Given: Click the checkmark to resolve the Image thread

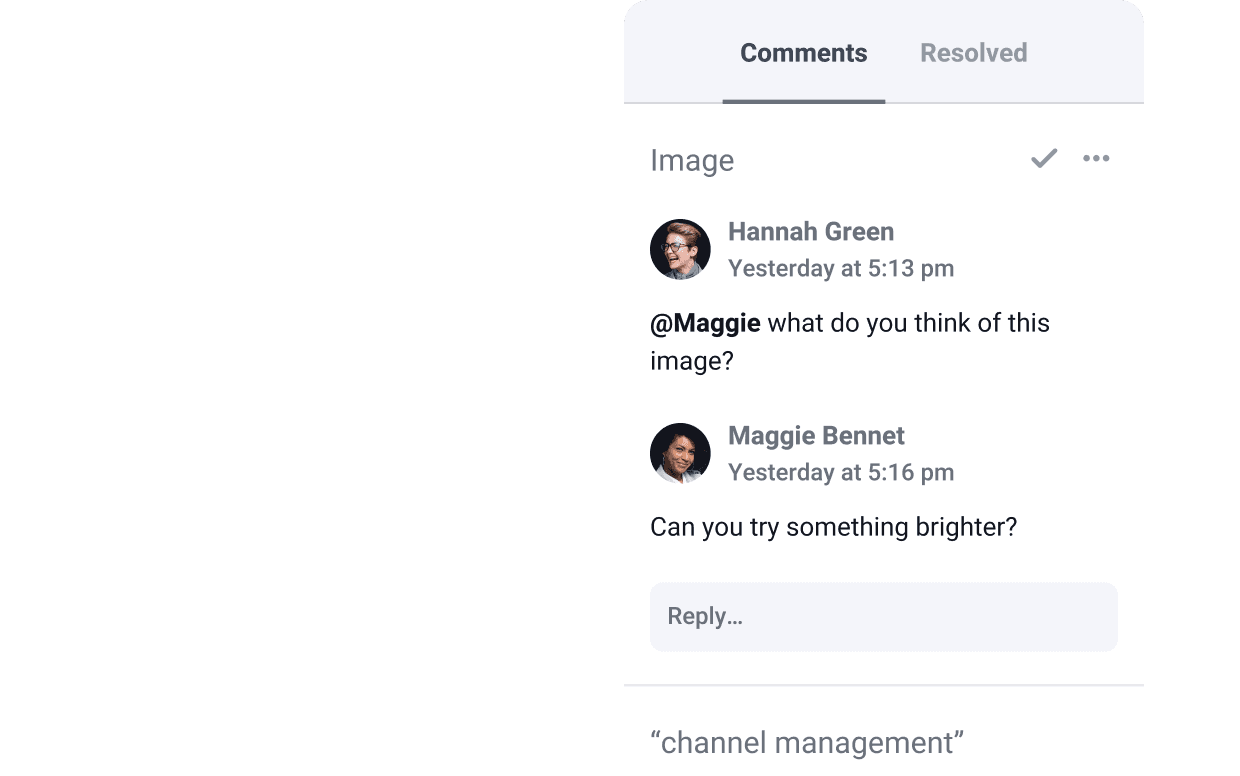Looking at the screenshot, I should coord(1044,158).
